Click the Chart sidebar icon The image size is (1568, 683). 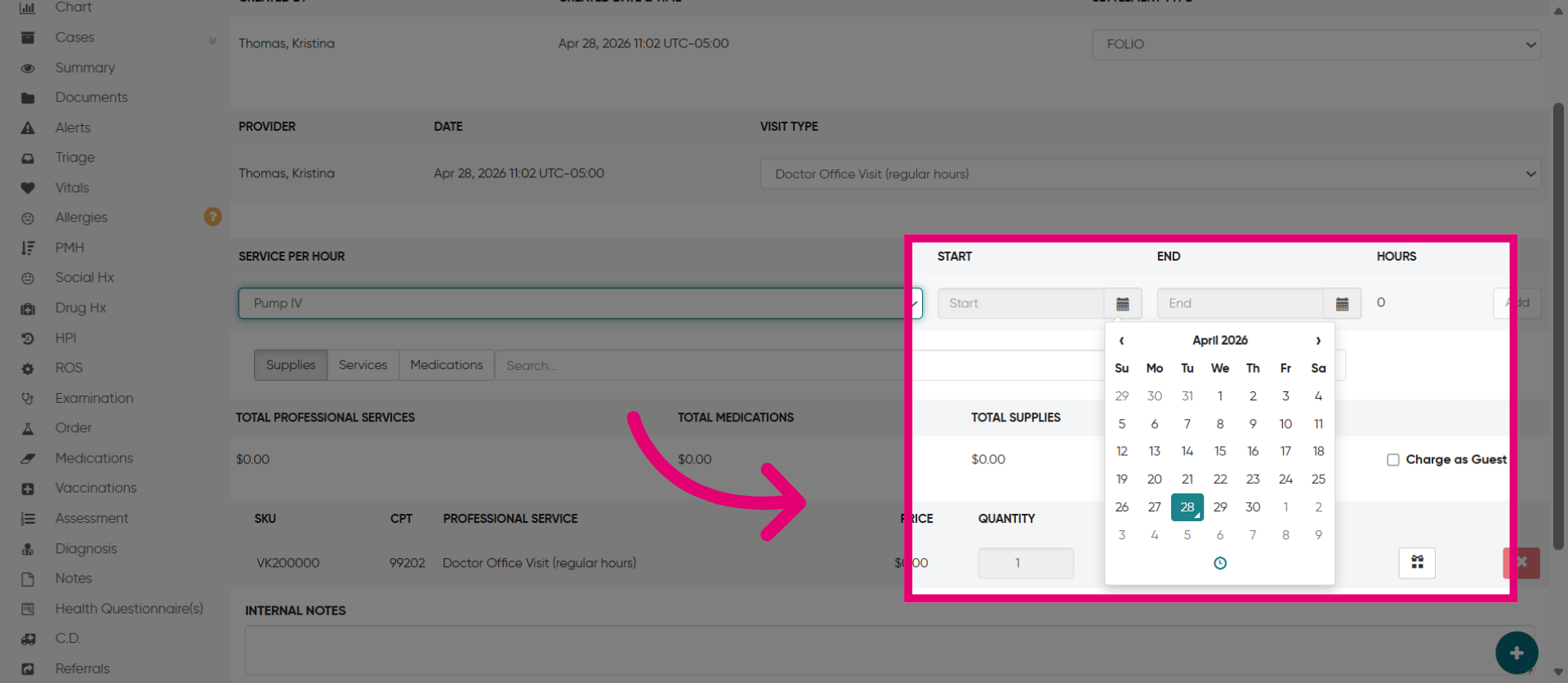click(x=28, y=7)
